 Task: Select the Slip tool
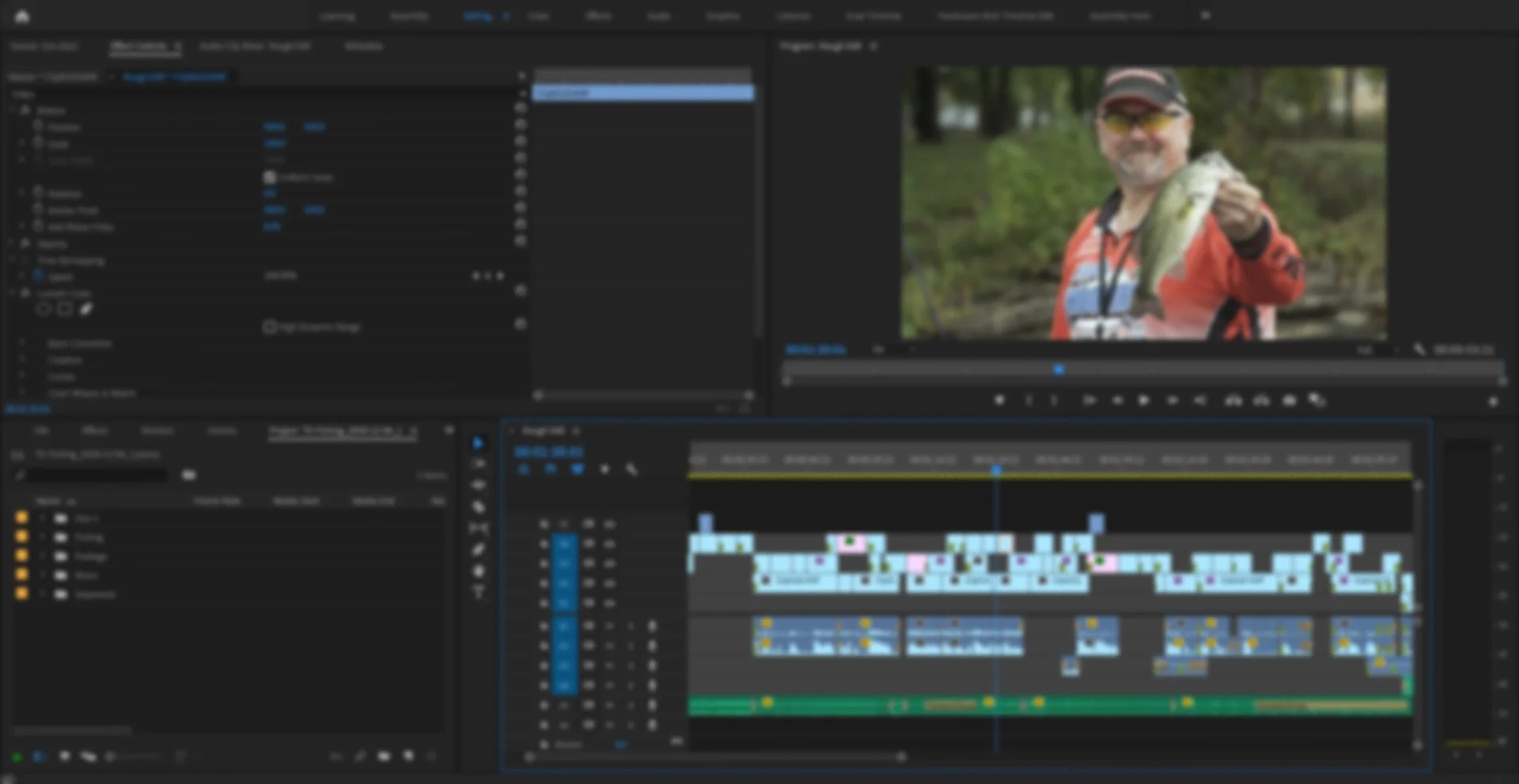(x=478, y=528)
